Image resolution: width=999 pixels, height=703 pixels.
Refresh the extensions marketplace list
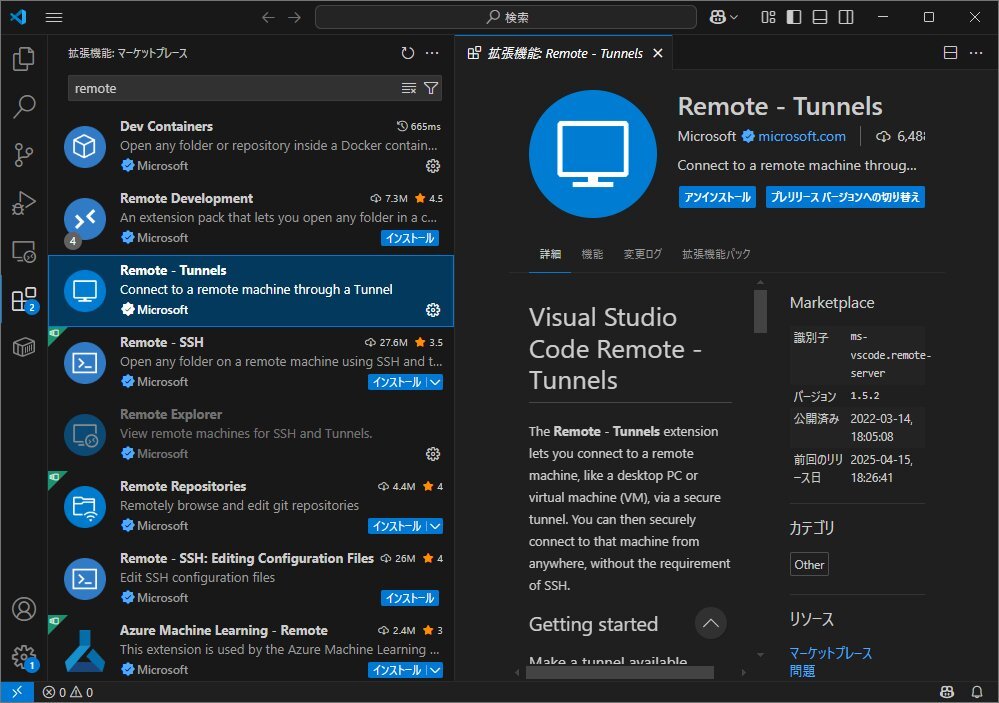click(408, 53)
